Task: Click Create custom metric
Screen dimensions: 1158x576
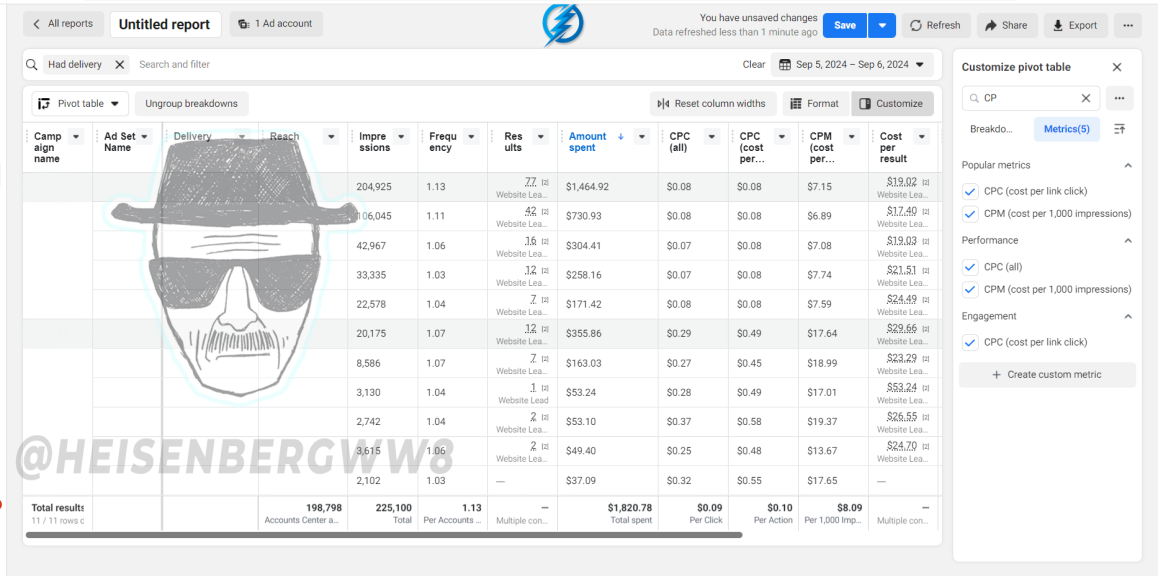Action: pos(1046,375)
